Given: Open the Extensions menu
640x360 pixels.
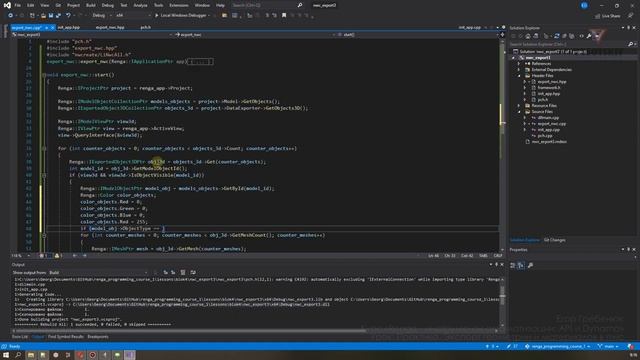Looking at the screenshot, I should pyautogui.click(x=178, y=5).
